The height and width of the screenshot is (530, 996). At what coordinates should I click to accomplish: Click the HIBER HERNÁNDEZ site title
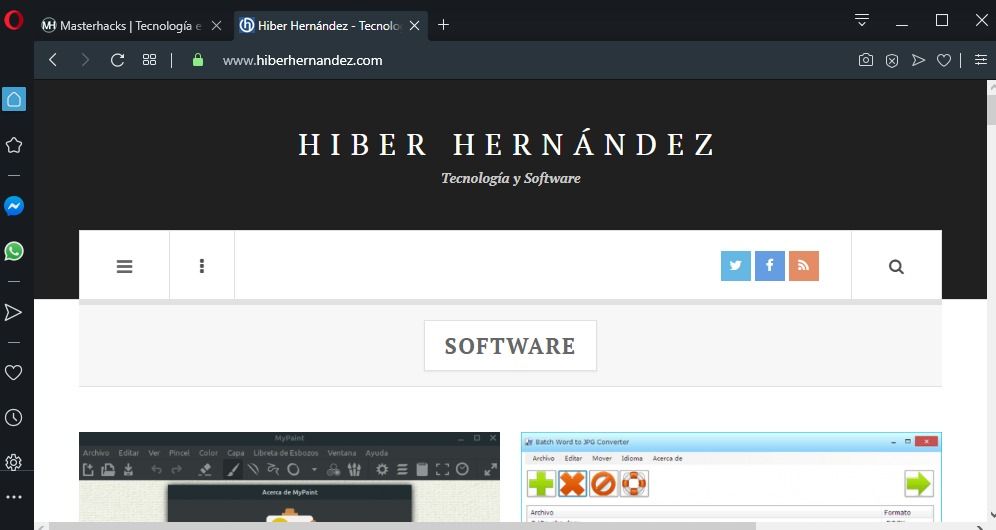pyautogui.click(x=508, y=144)
